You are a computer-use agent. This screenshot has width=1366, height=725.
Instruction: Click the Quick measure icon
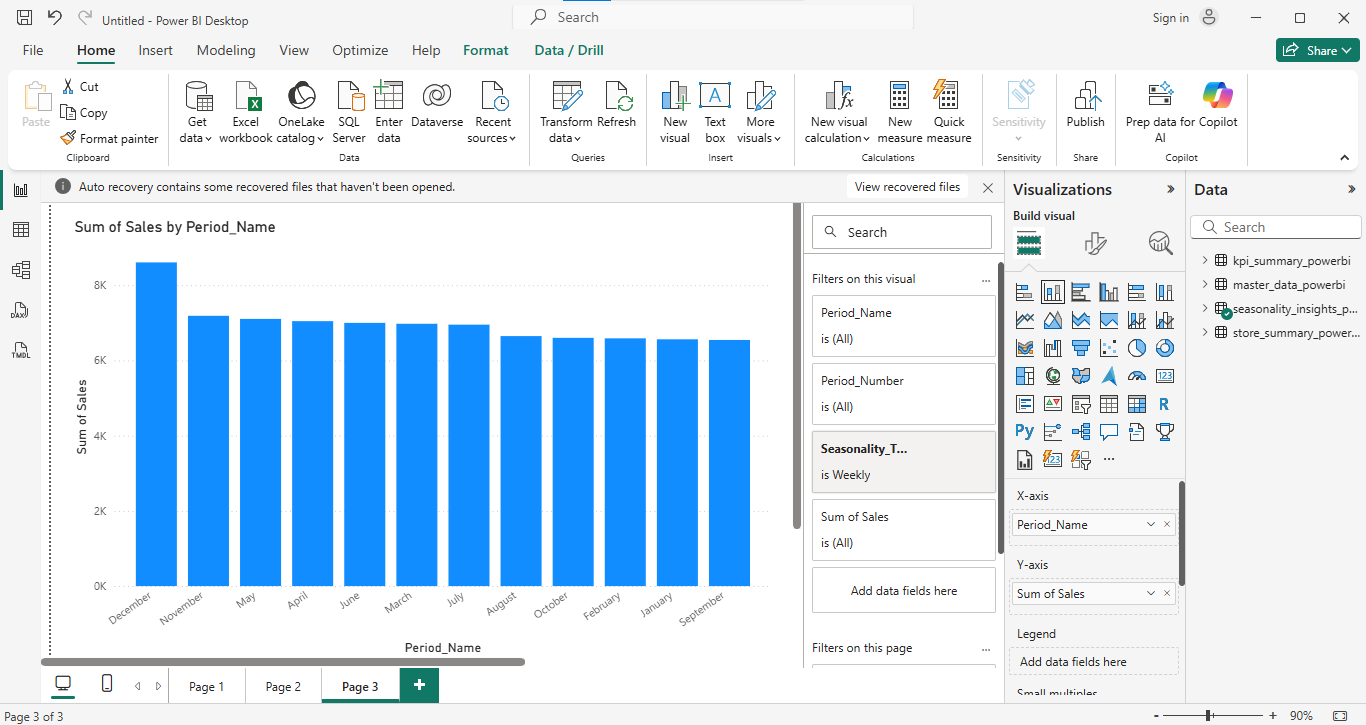point(948,97)
